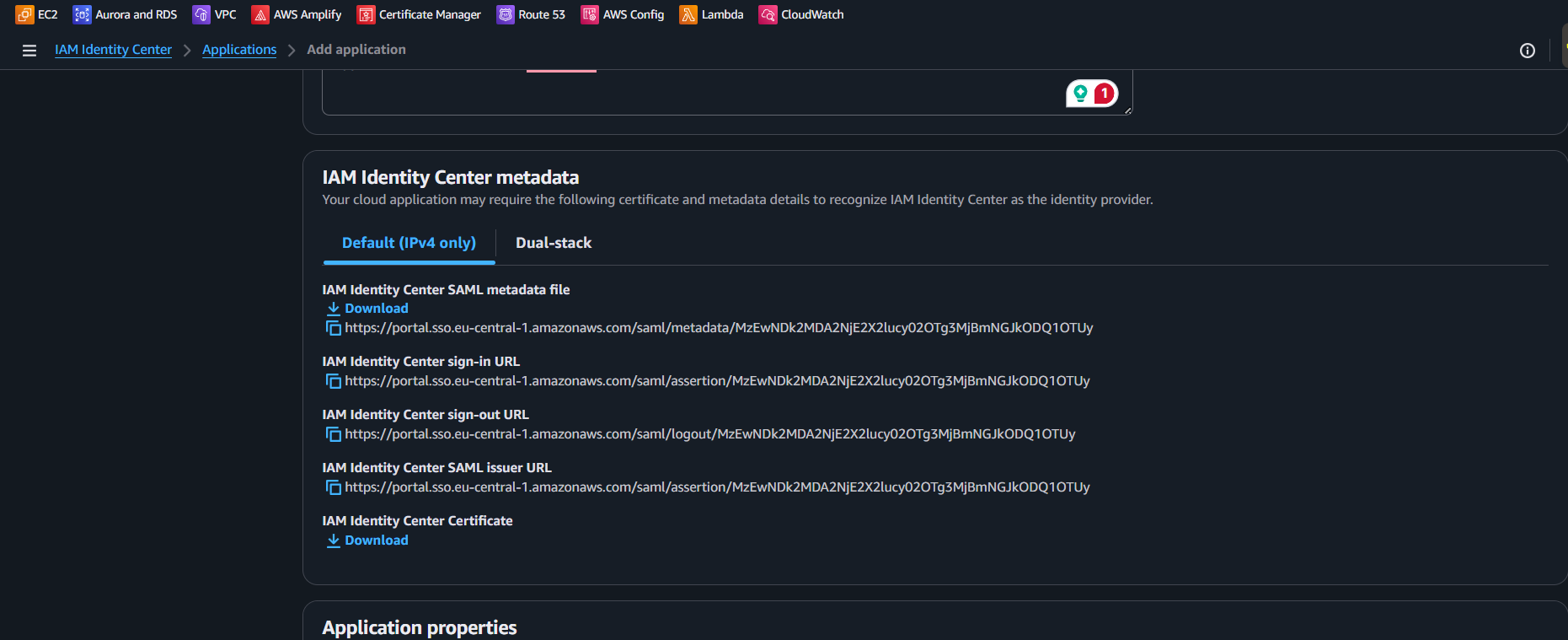Open the CloudWatch shortcut icon
The width and height of the screenshot is (1568, 640).
[x=768, y=14]
